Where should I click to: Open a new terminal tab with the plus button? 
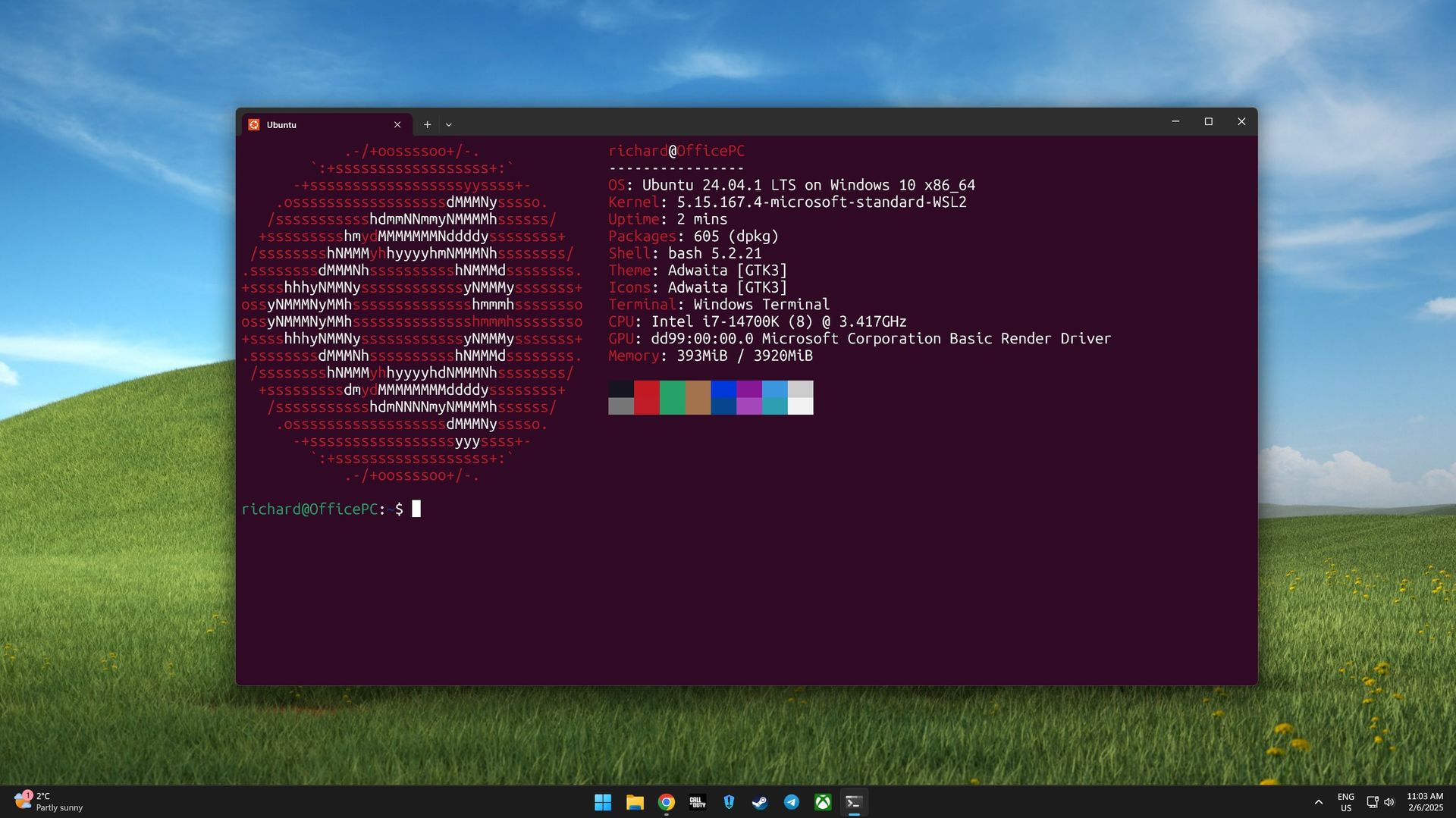pyautogui.click(x=427, y=124)
